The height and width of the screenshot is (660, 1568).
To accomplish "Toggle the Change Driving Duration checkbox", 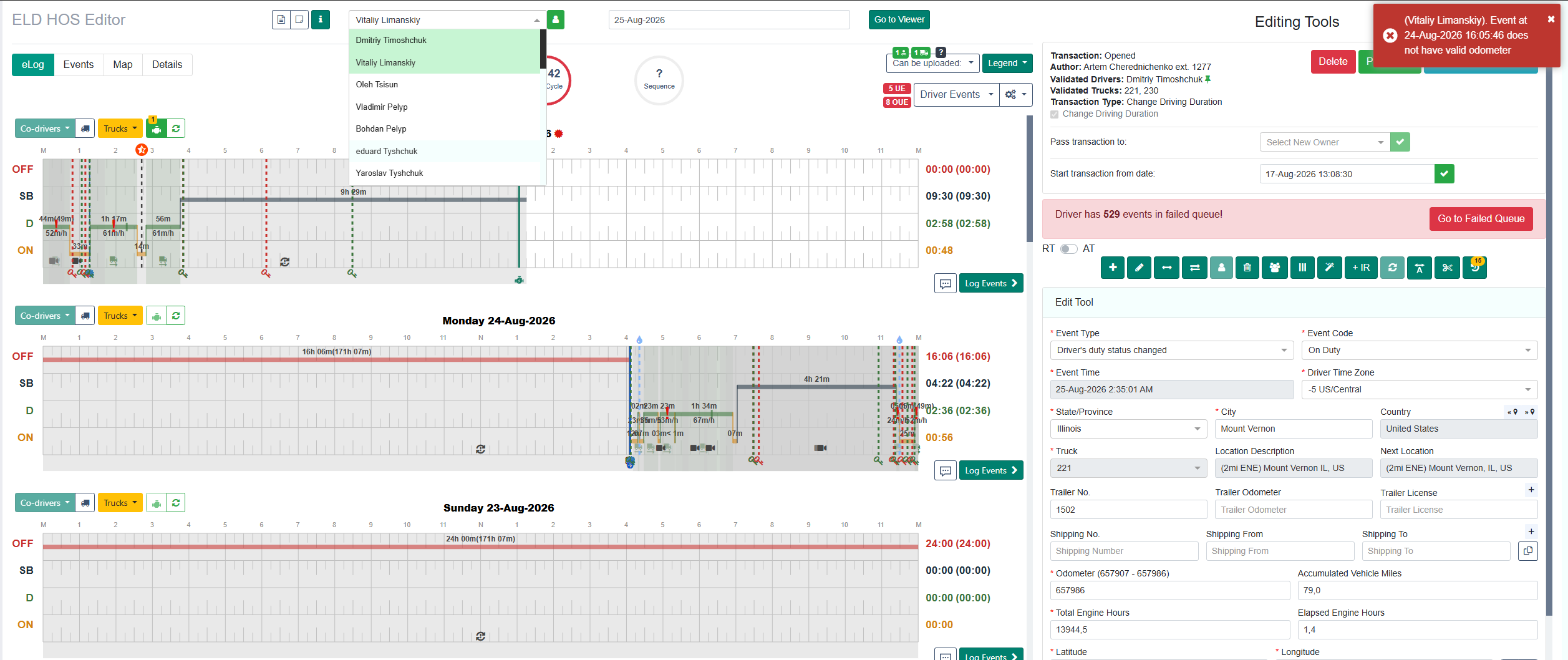I will (x=1055, y=114).
